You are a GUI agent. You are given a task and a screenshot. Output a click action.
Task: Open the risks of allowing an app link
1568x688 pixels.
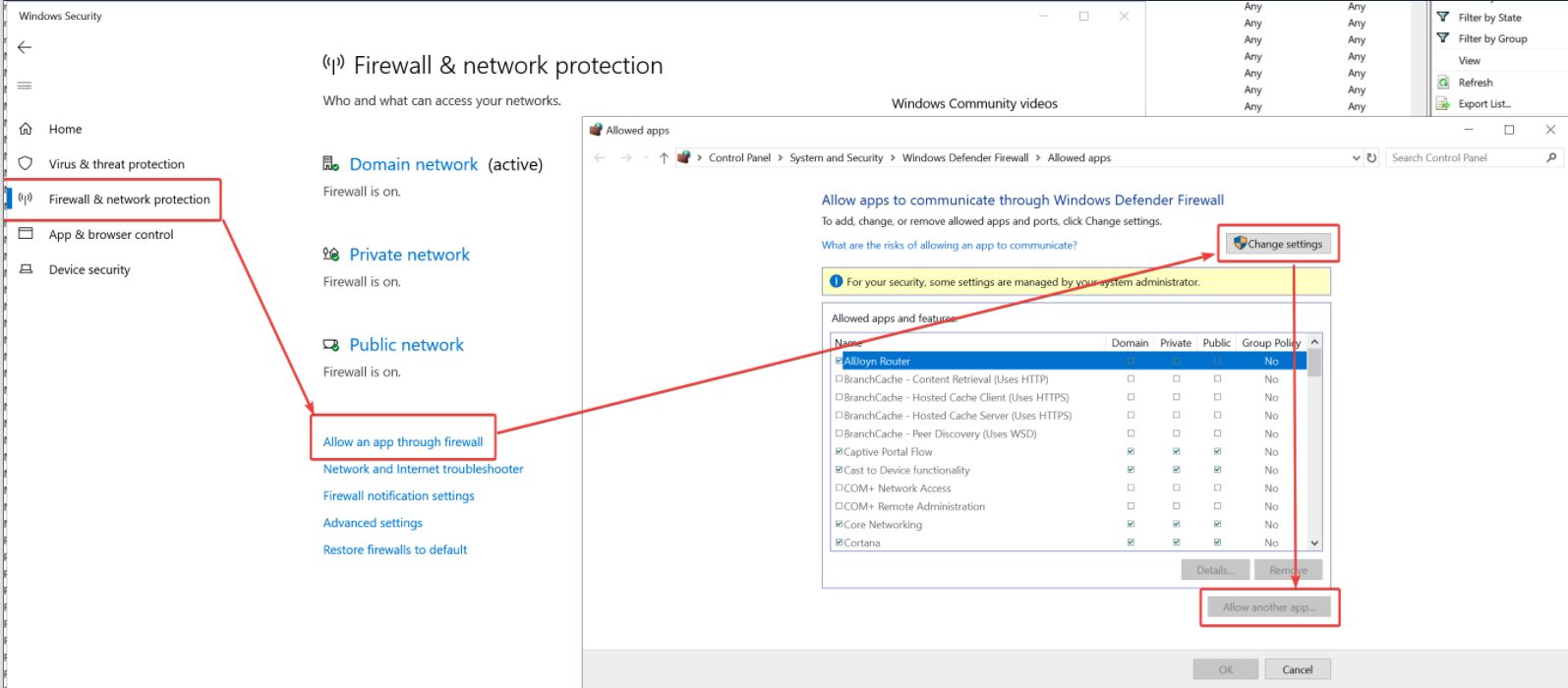949,245
